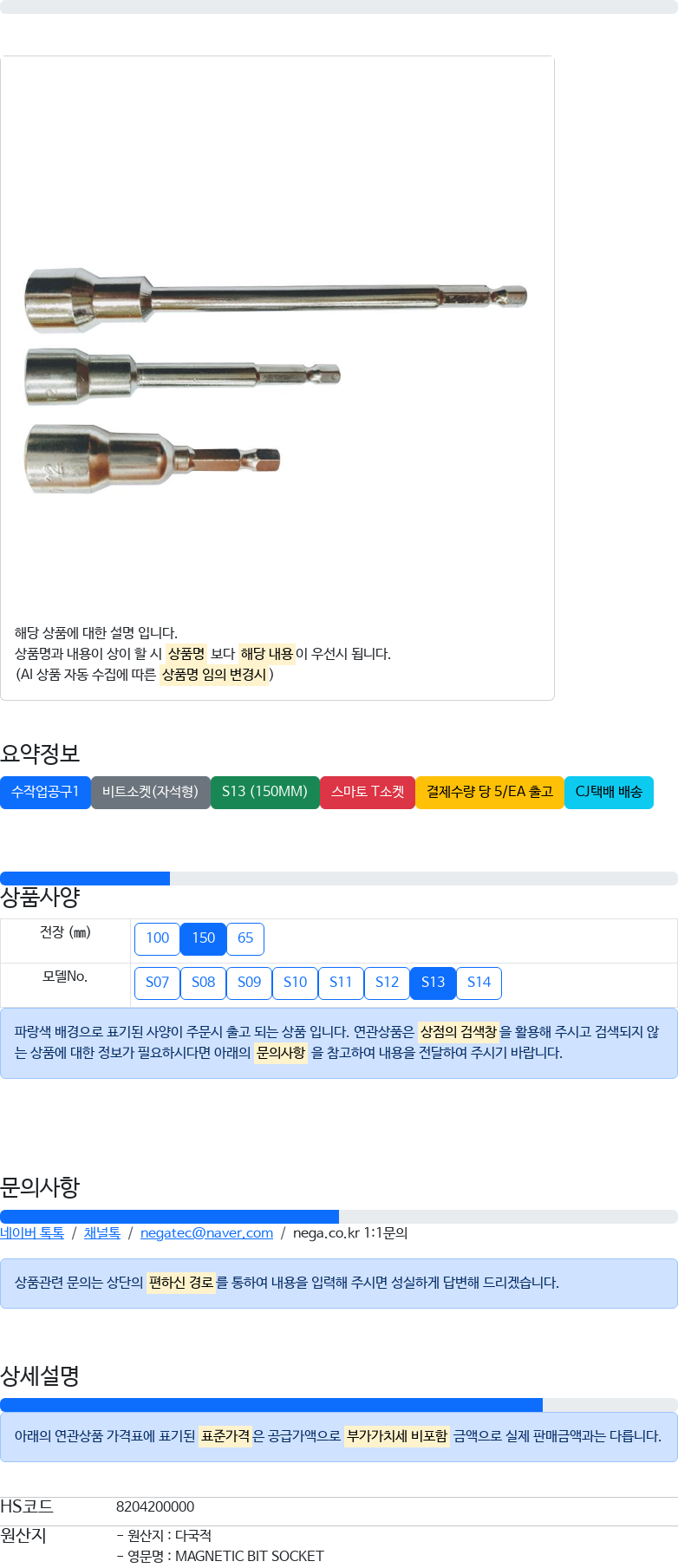Choose model S10
Screen dimensions: 678x1568
coord(295,983)
